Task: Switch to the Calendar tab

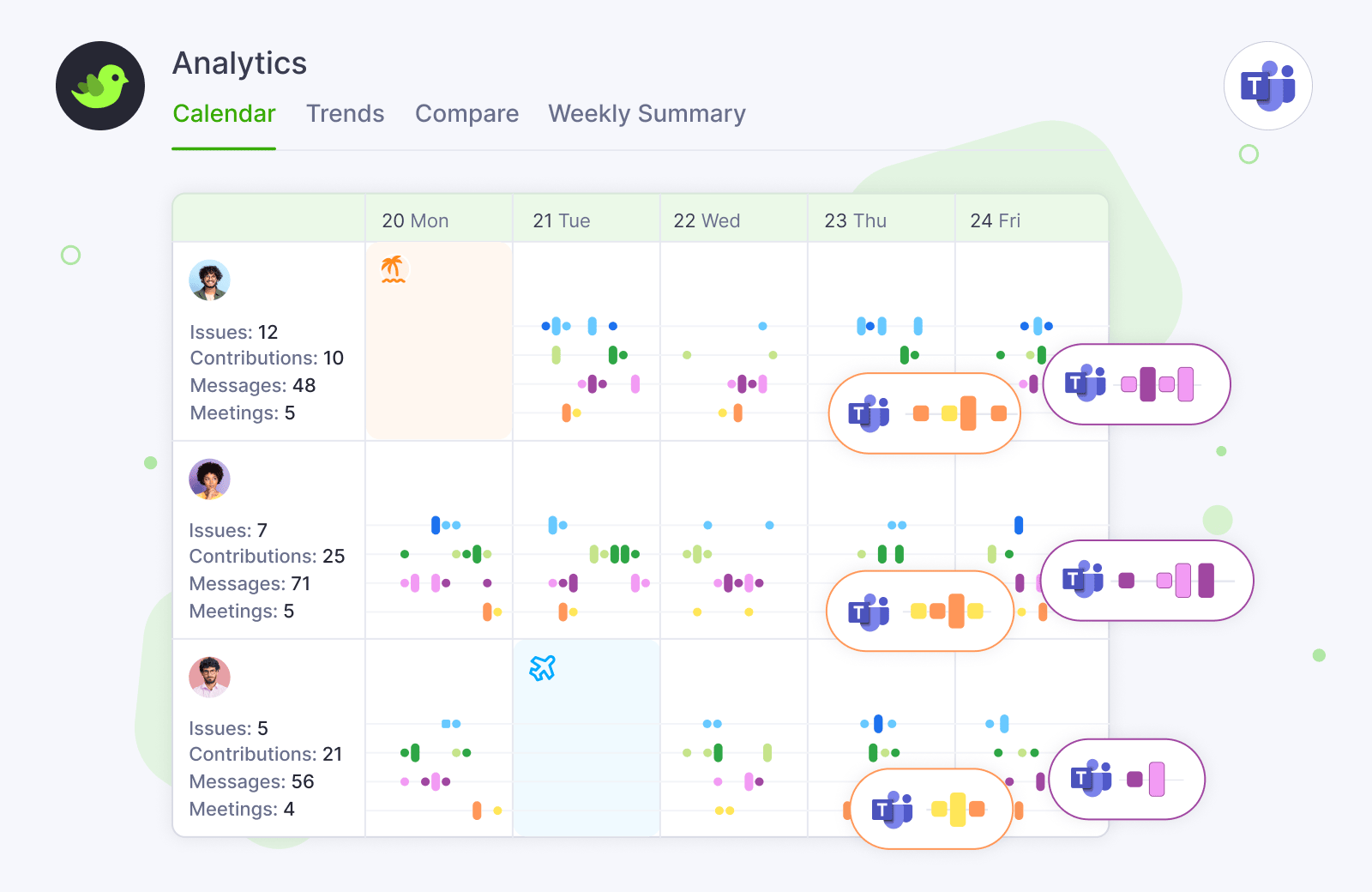Action: click(x=224, y=114)
